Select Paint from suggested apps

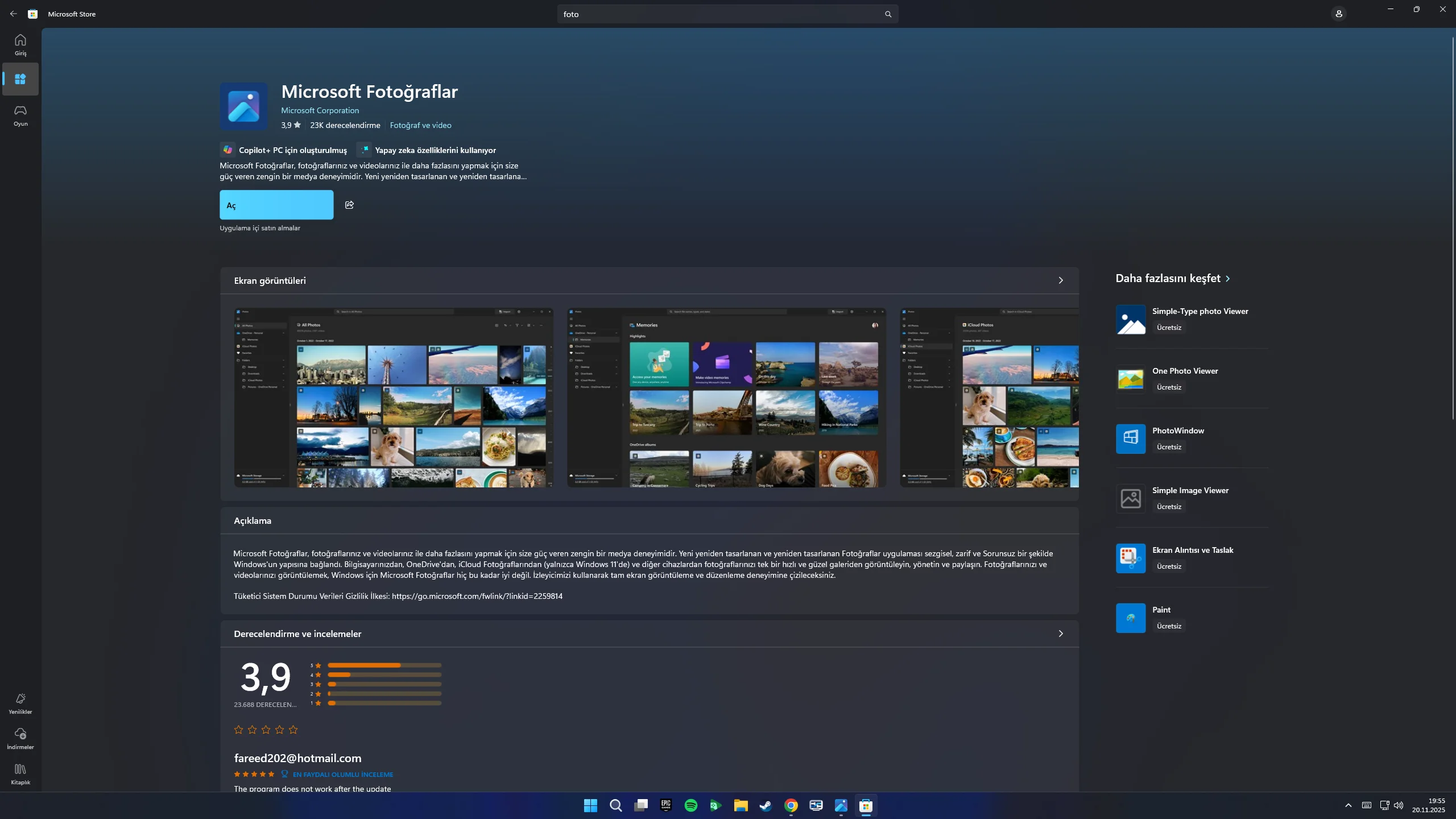[1161, 610]
